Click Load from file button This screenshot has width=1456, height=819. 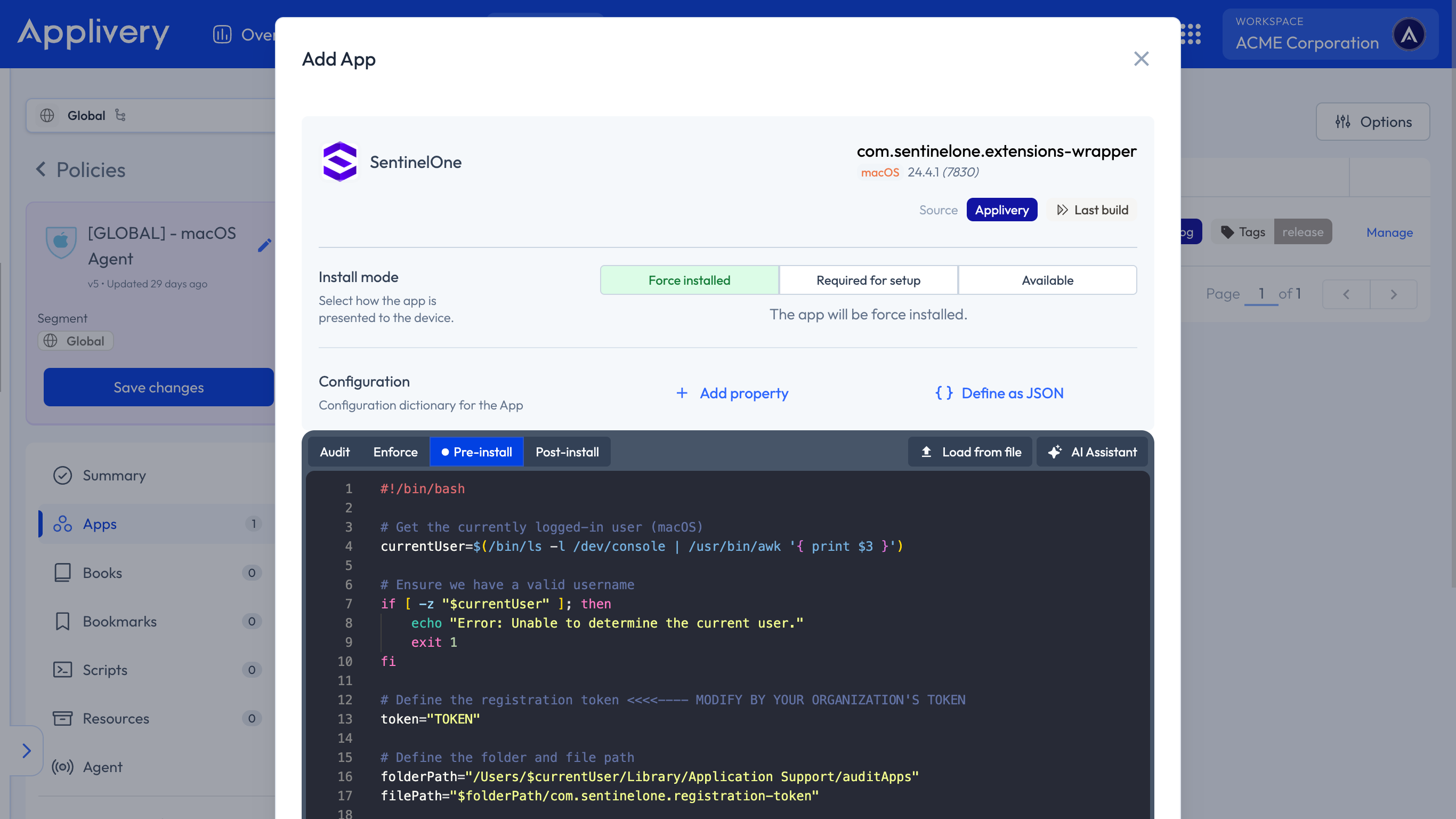pyautogui.click(x=970, y=452)
